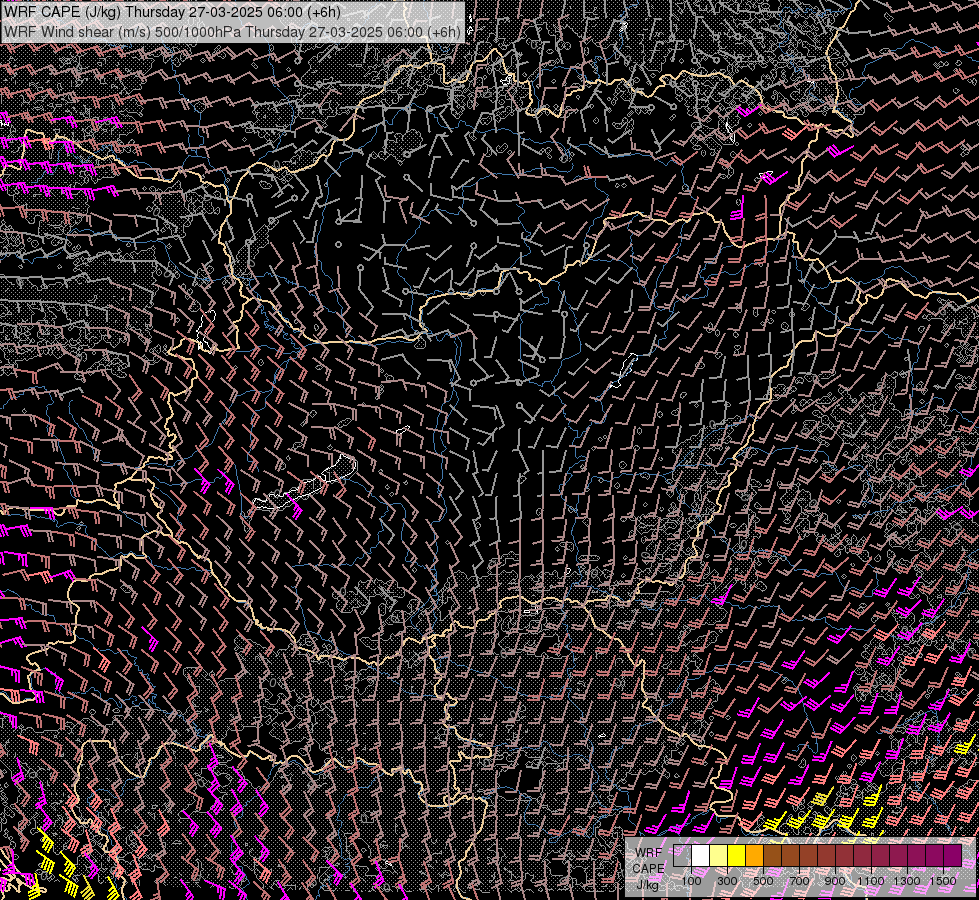Select the pale yellow CAPE legend swatch

pos(719,855)
